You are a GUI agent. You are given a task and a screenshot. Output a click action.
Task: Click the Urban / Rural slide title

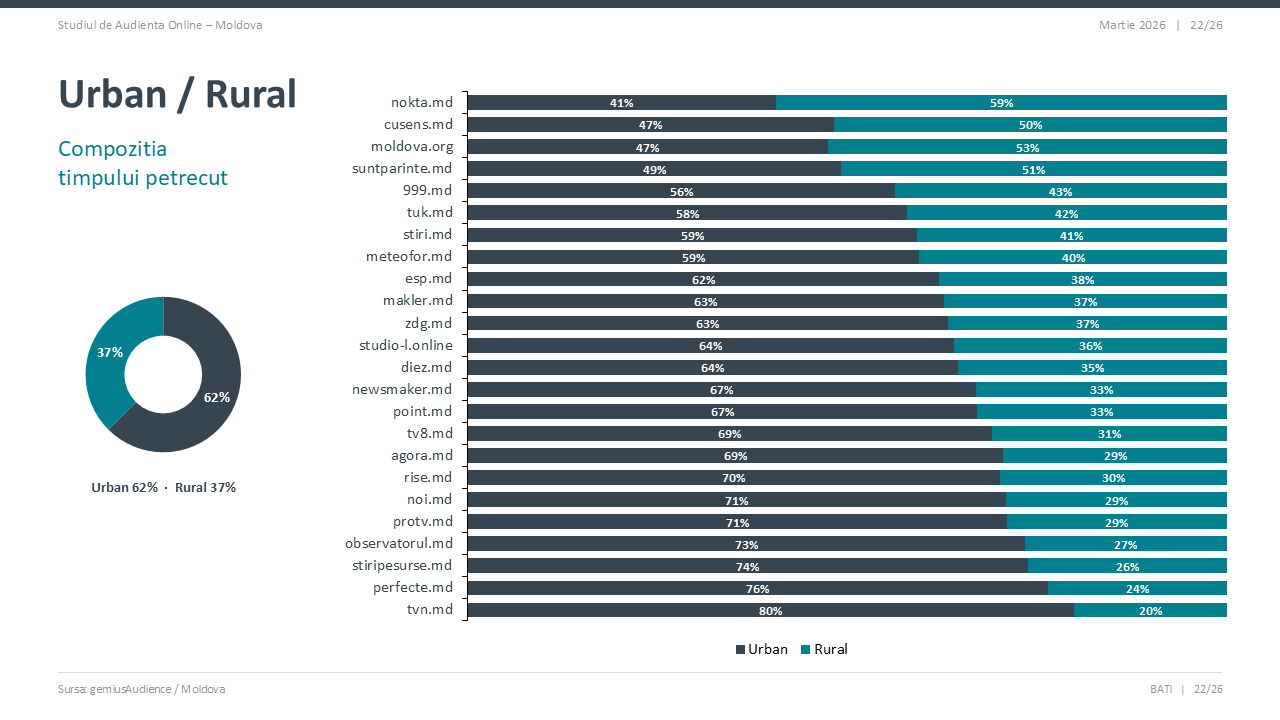click(178, 94)
